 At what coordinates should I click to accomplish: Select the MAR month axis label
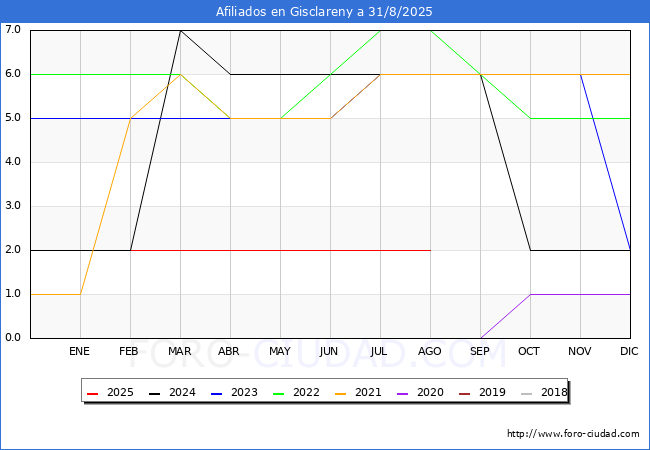(179, 351)
